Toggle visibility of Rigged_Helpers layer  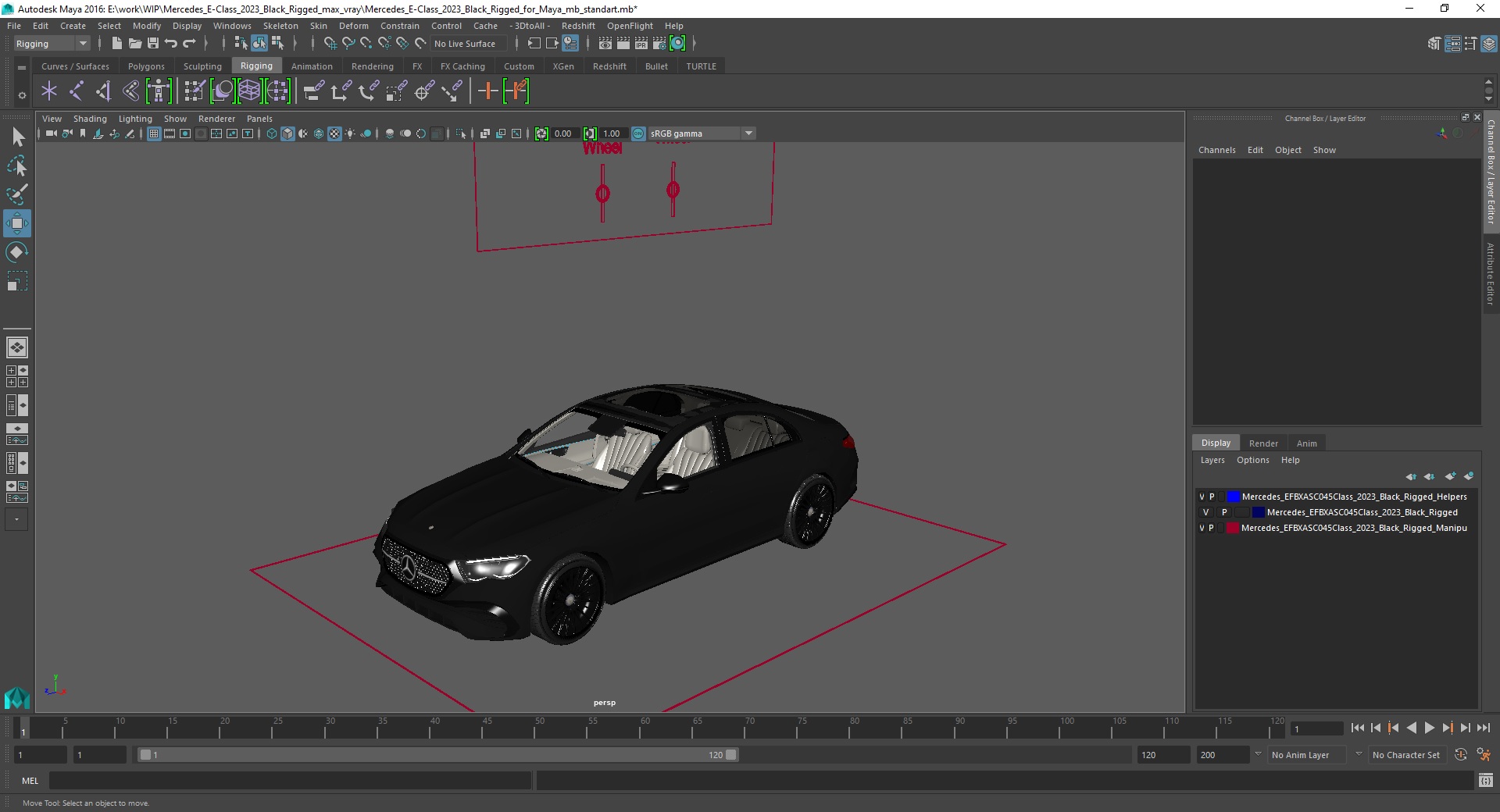click(x=1202, y=497)
